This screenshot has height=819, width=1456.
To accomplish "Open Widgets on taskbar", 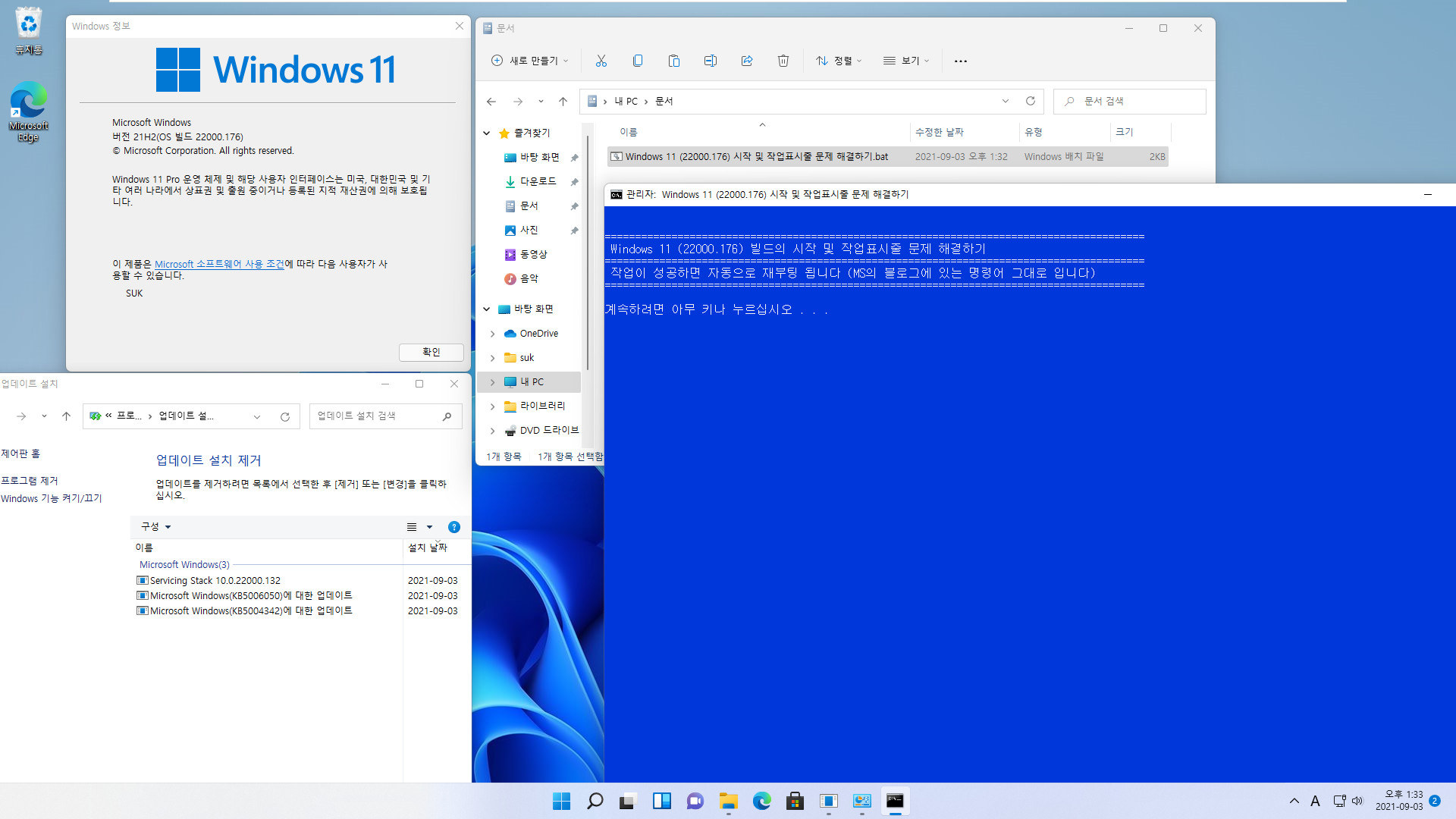I will [x=662, y=801].
